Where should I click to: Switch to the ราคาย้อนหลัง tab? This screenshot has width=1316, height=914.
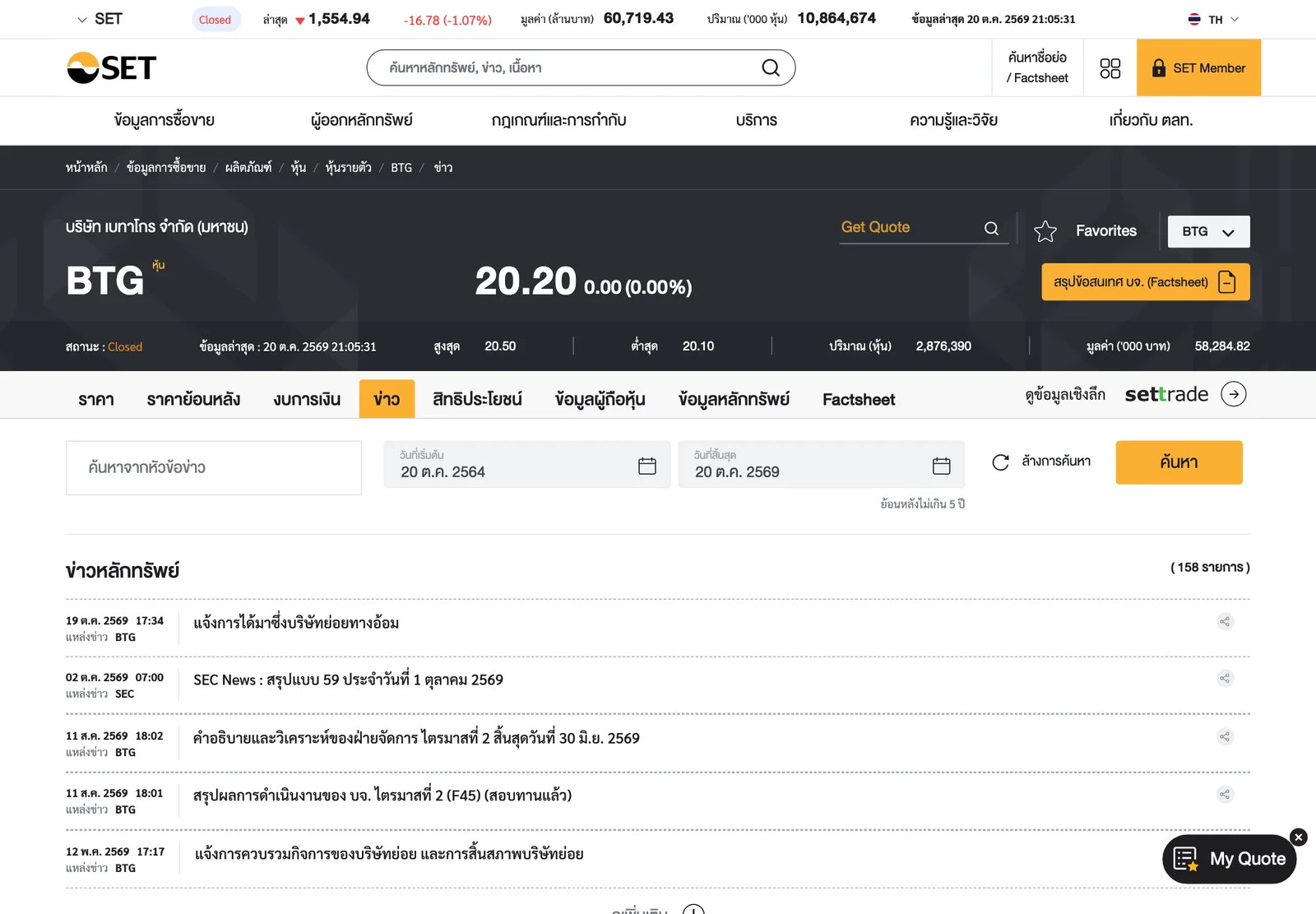point(193,399)
